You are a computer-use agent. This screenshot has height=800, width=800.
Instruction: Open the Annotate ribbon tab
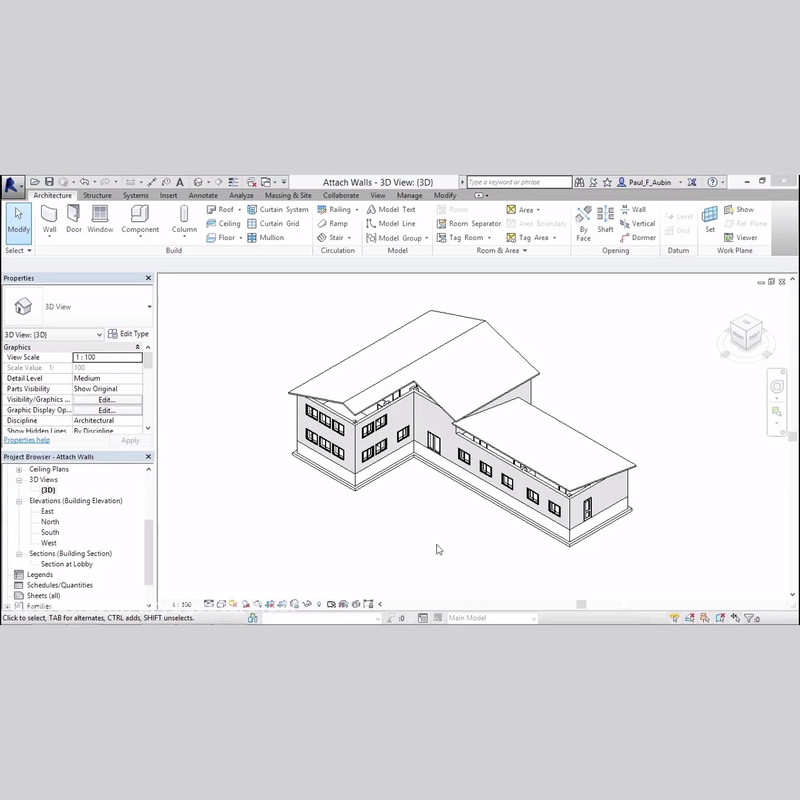tap(203, 195)
